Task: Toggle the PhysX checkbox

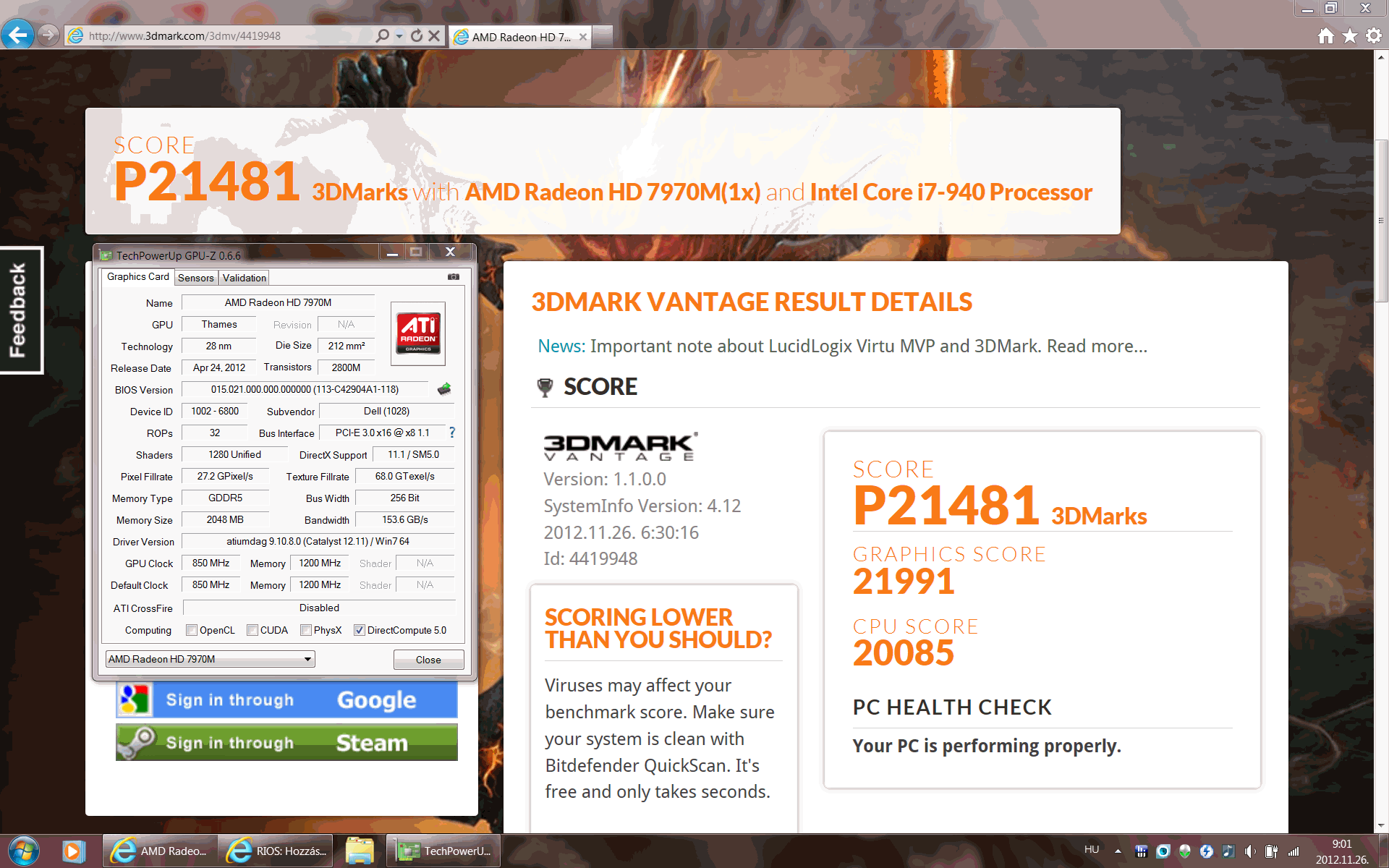Action: (x=306, y=630)
